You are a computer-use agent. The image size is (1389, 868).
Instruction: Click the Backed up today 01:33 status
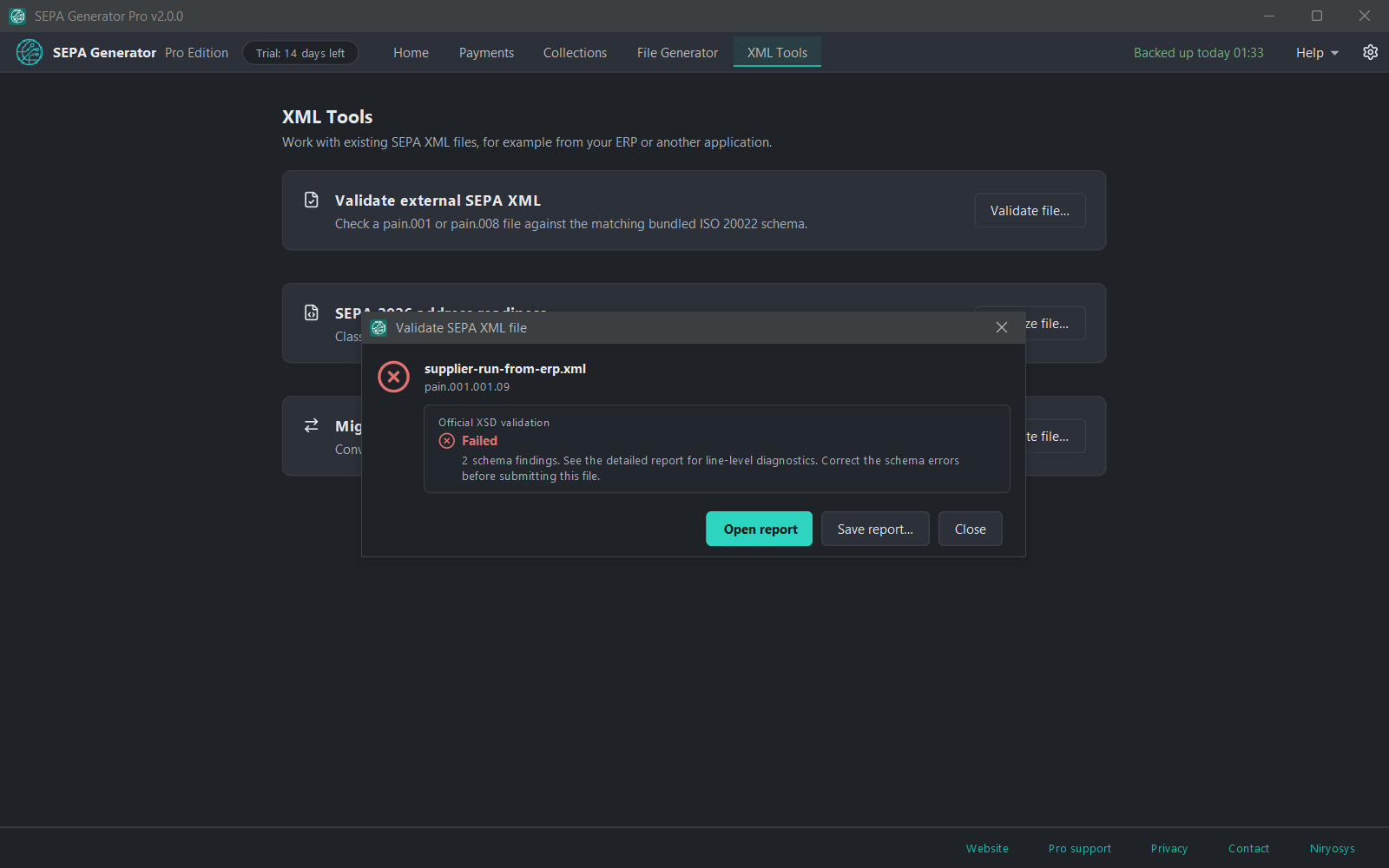(1198, 53)
